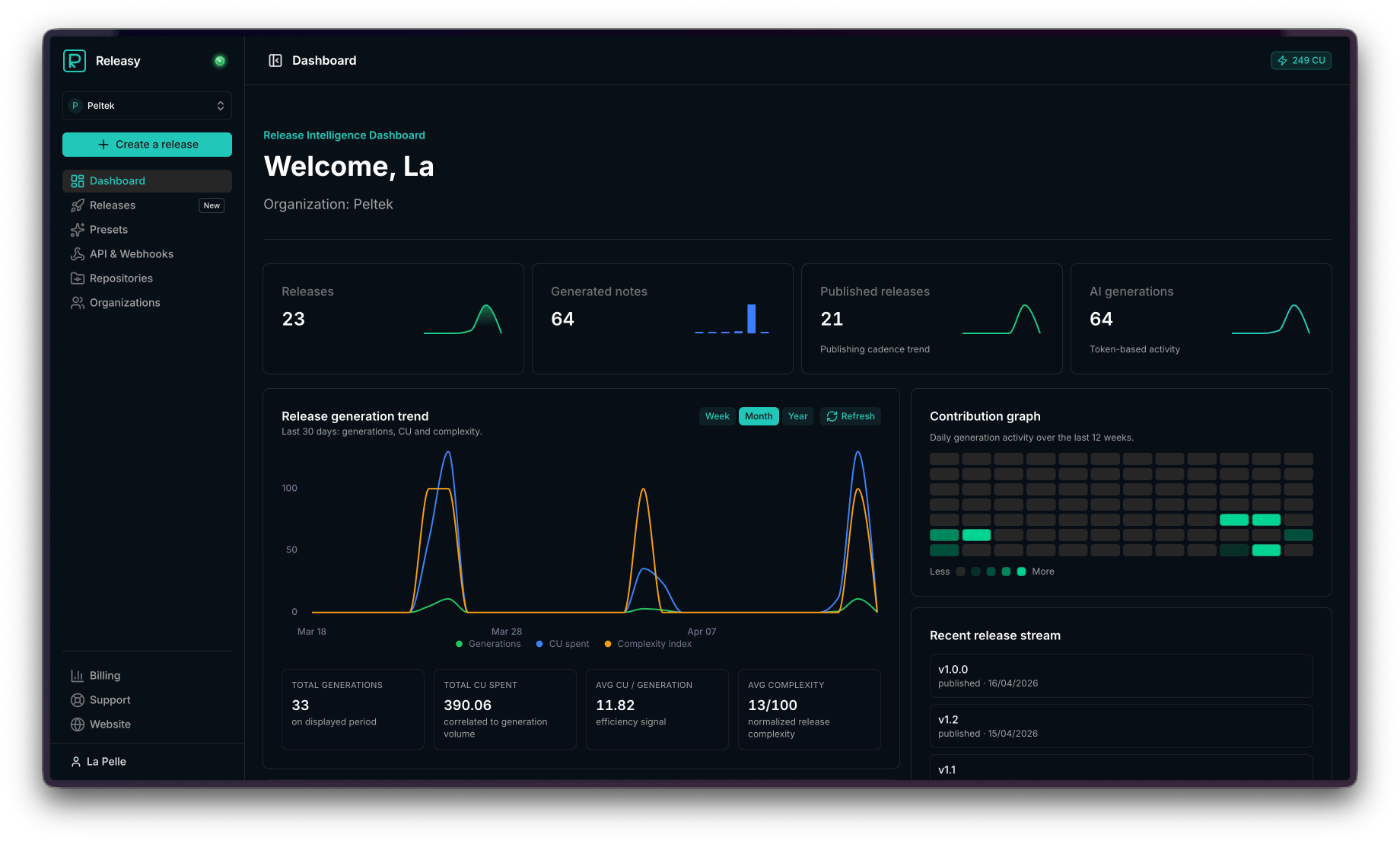Screen dimensions: 1400x844
Task: Click the Releasy logo icon
Action: (x=75, y=61)
